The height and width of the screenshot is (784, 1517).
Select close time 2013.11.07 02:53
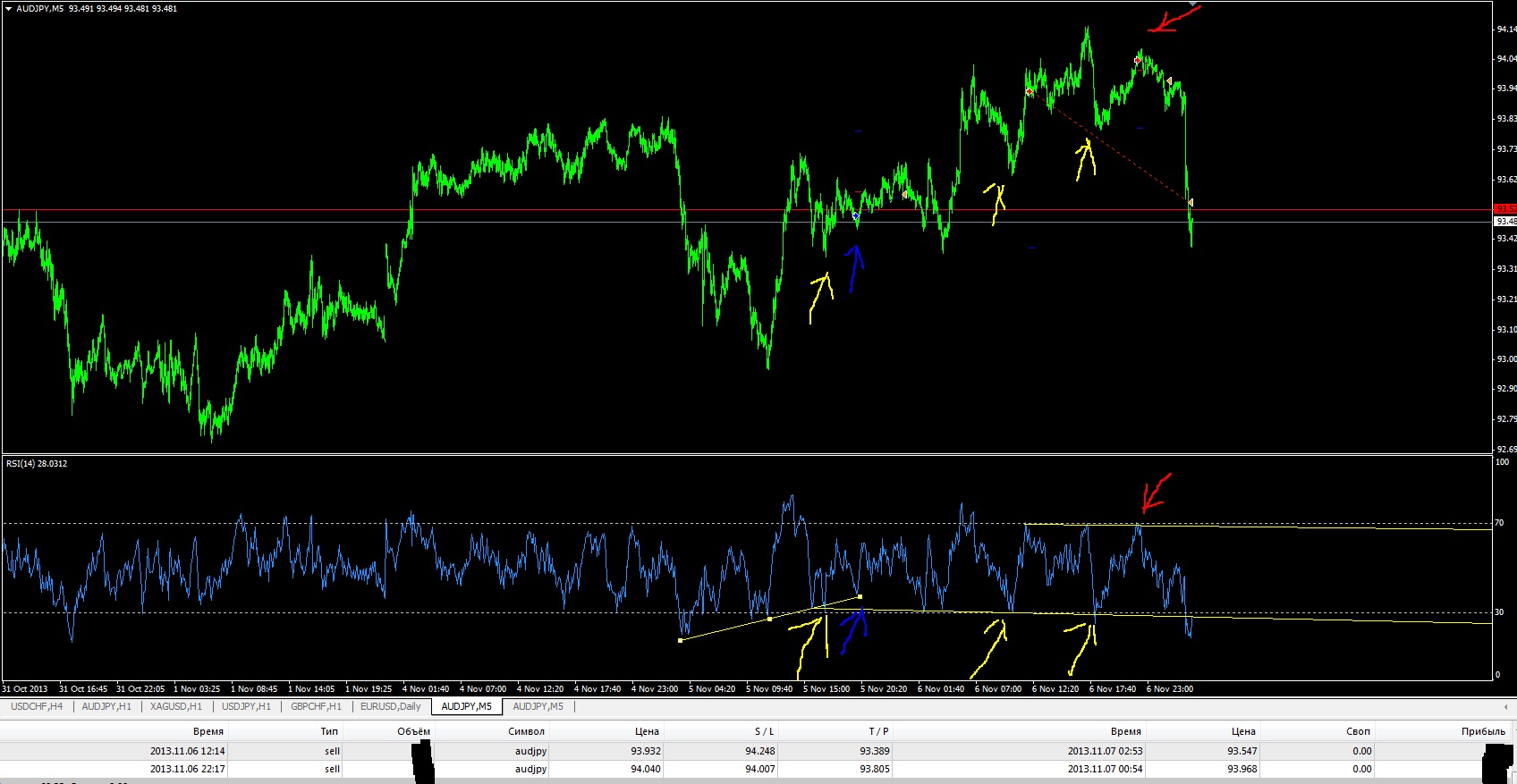point(1105,751)
